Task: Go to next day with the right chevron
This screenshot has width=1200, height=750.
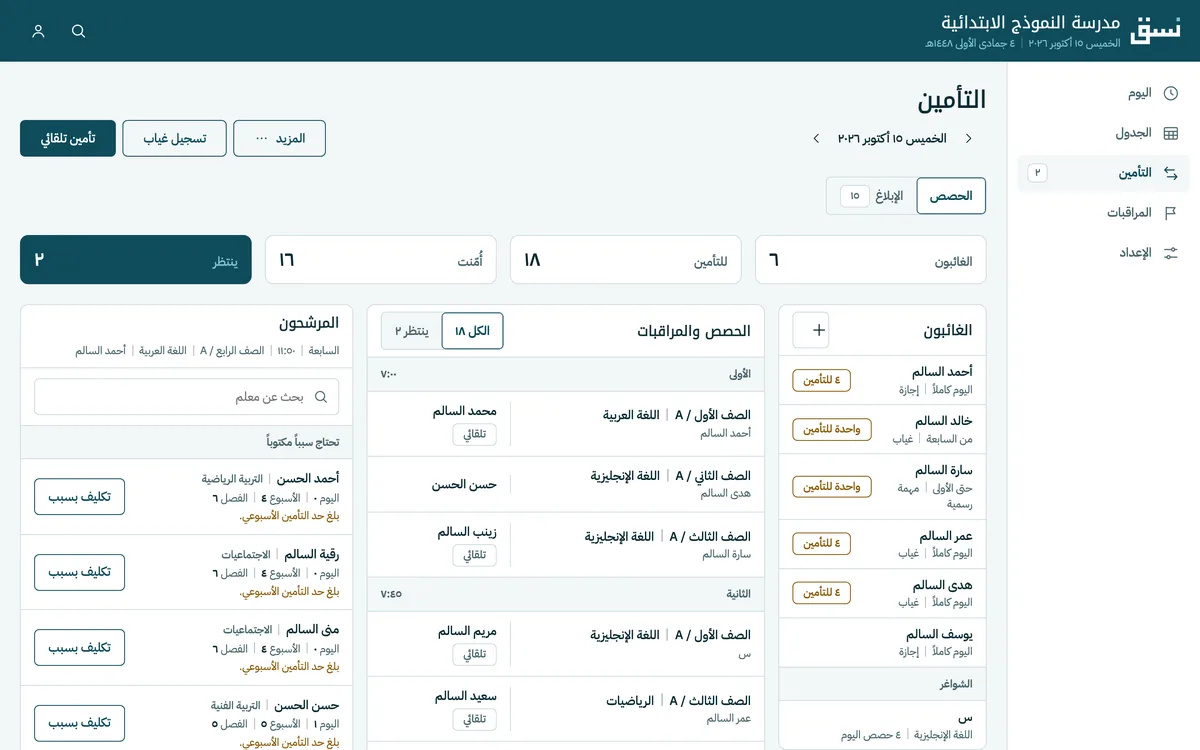Action: pos(968,138)
